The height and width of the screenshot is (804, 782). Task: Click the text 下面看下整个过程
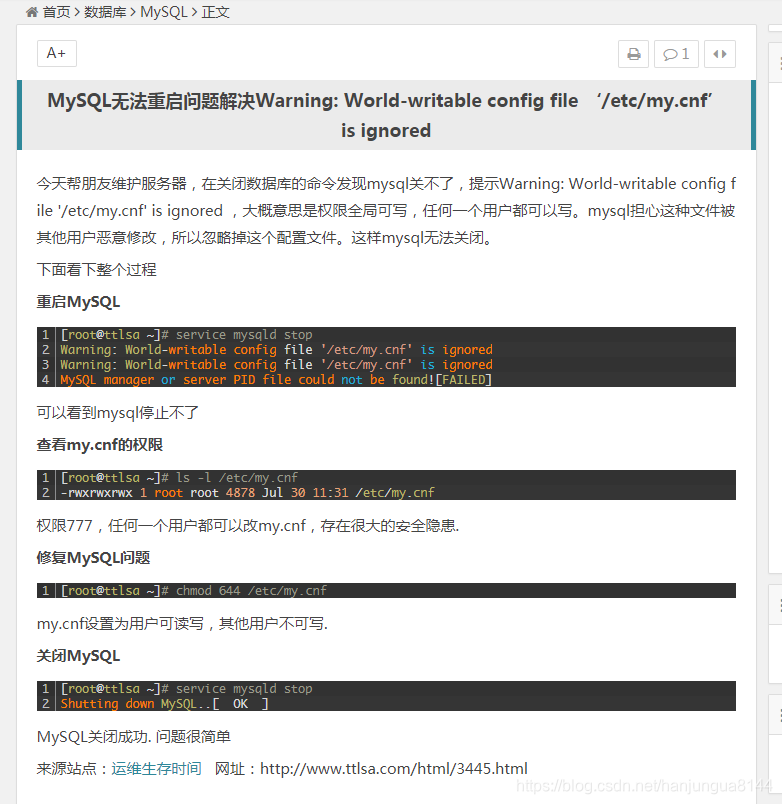[x=96, y=270]
